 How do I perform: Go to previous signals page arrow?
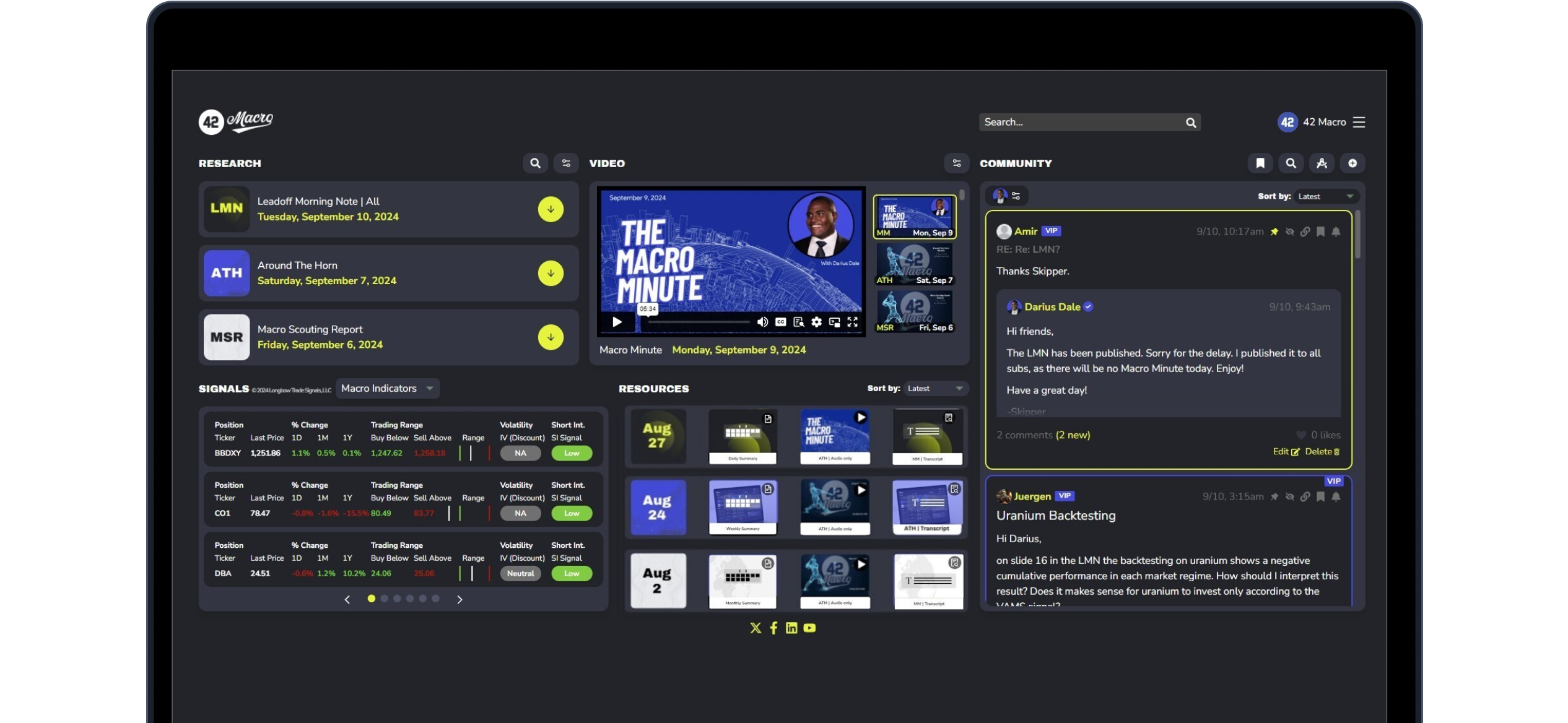coord(347,599)
